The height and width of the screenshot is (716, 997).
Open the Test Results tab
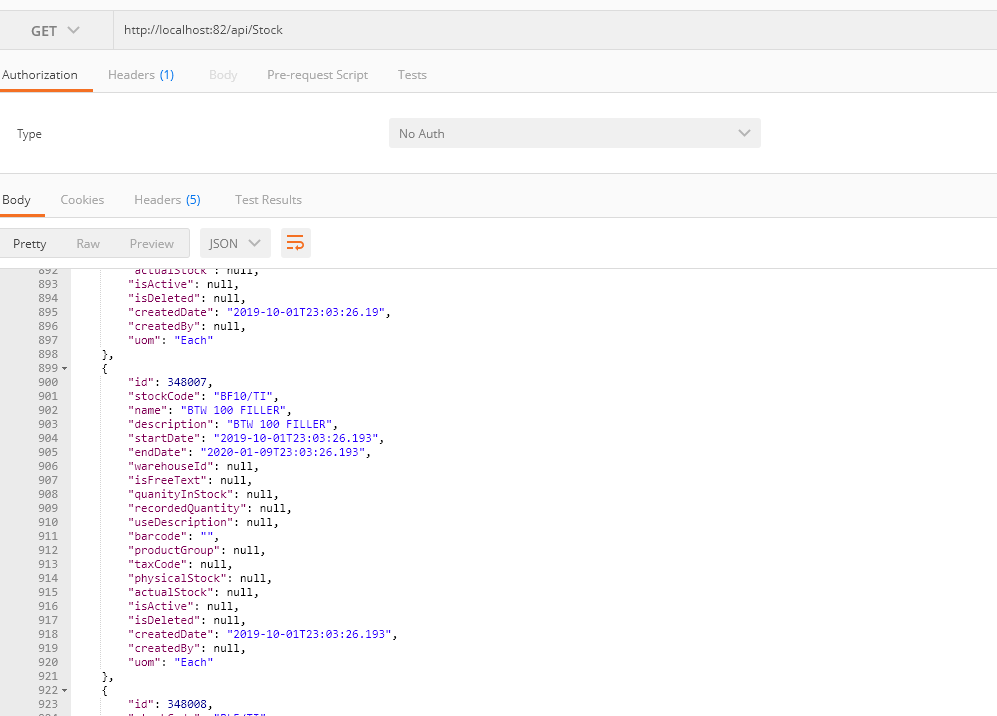pyautogui.click(x=268, y=200)
